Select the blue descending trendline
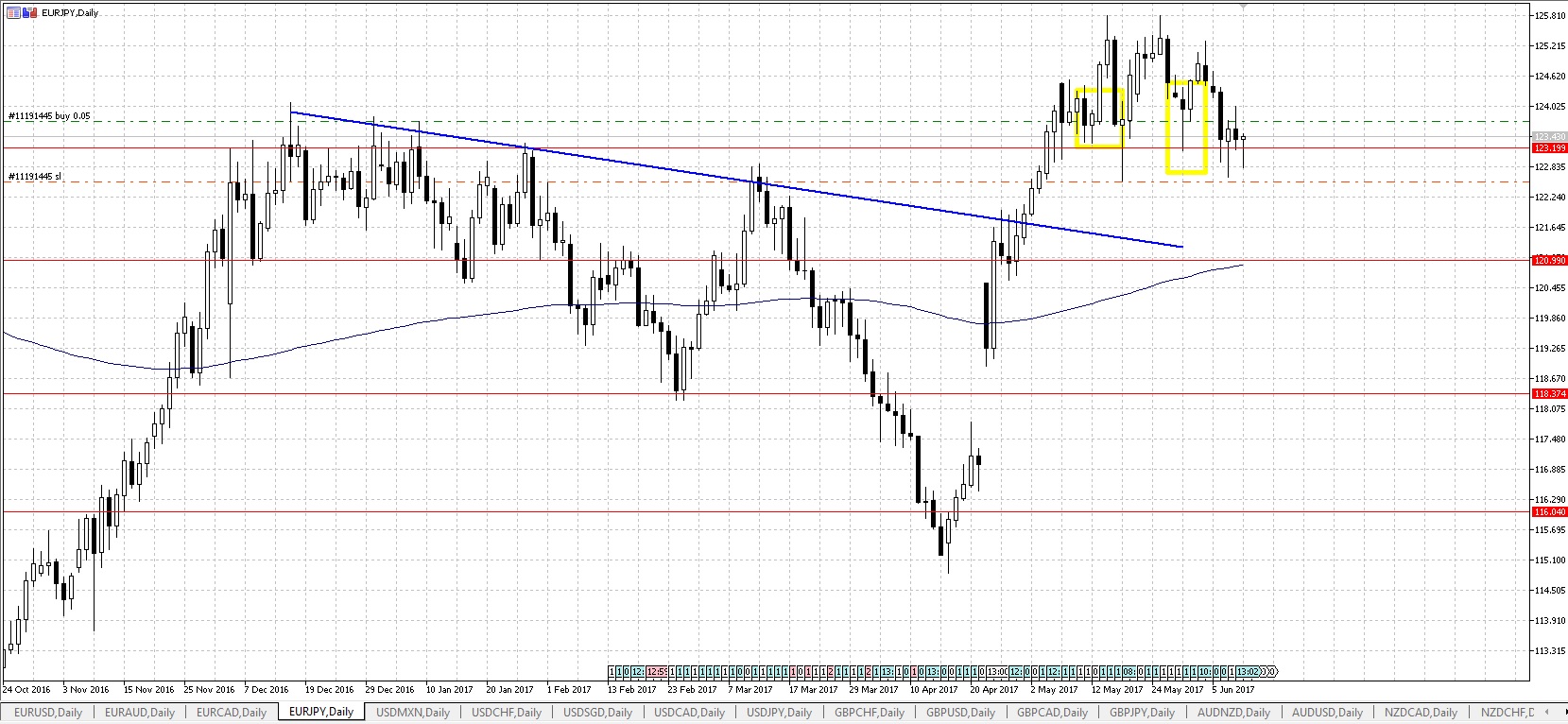This screenshot has width=1568, height=724. click(736, 180)
